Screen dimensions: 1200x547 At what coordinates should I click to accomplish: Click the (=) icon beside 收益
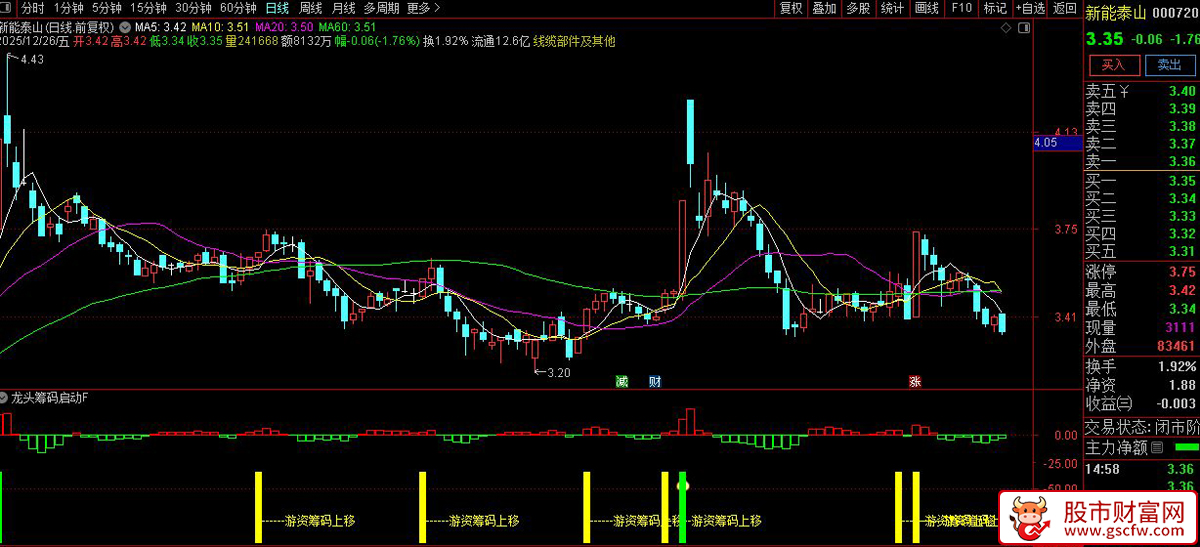click(x=1125, y=403)
